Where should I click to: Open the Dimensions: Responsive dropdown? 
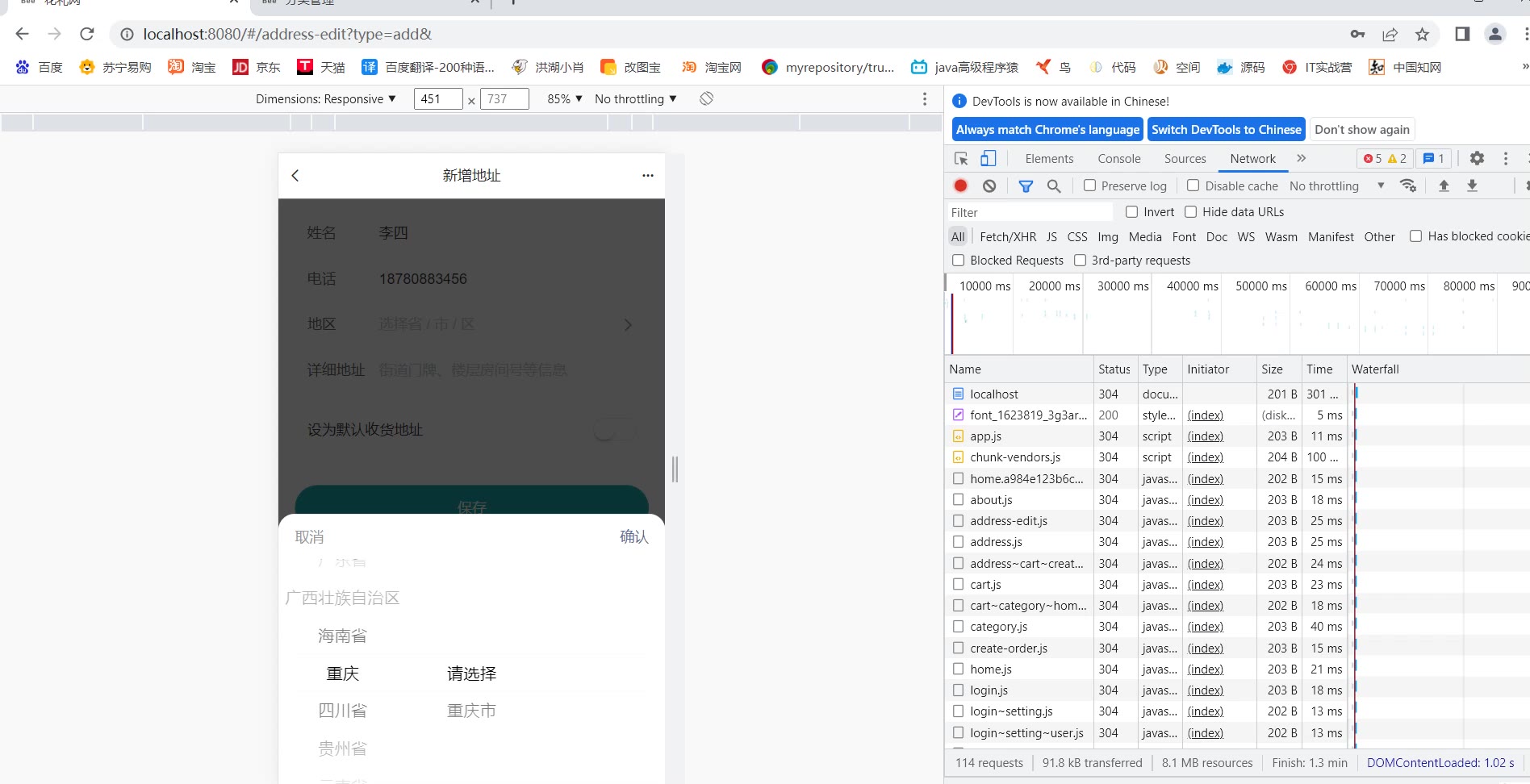[325, 98]
